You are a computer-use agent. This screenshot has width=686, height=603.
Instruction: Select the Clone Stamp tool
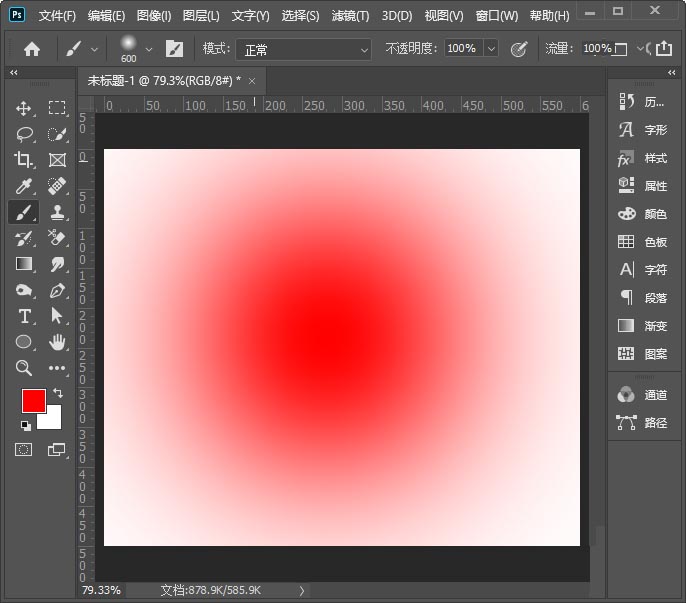[57, 212]
